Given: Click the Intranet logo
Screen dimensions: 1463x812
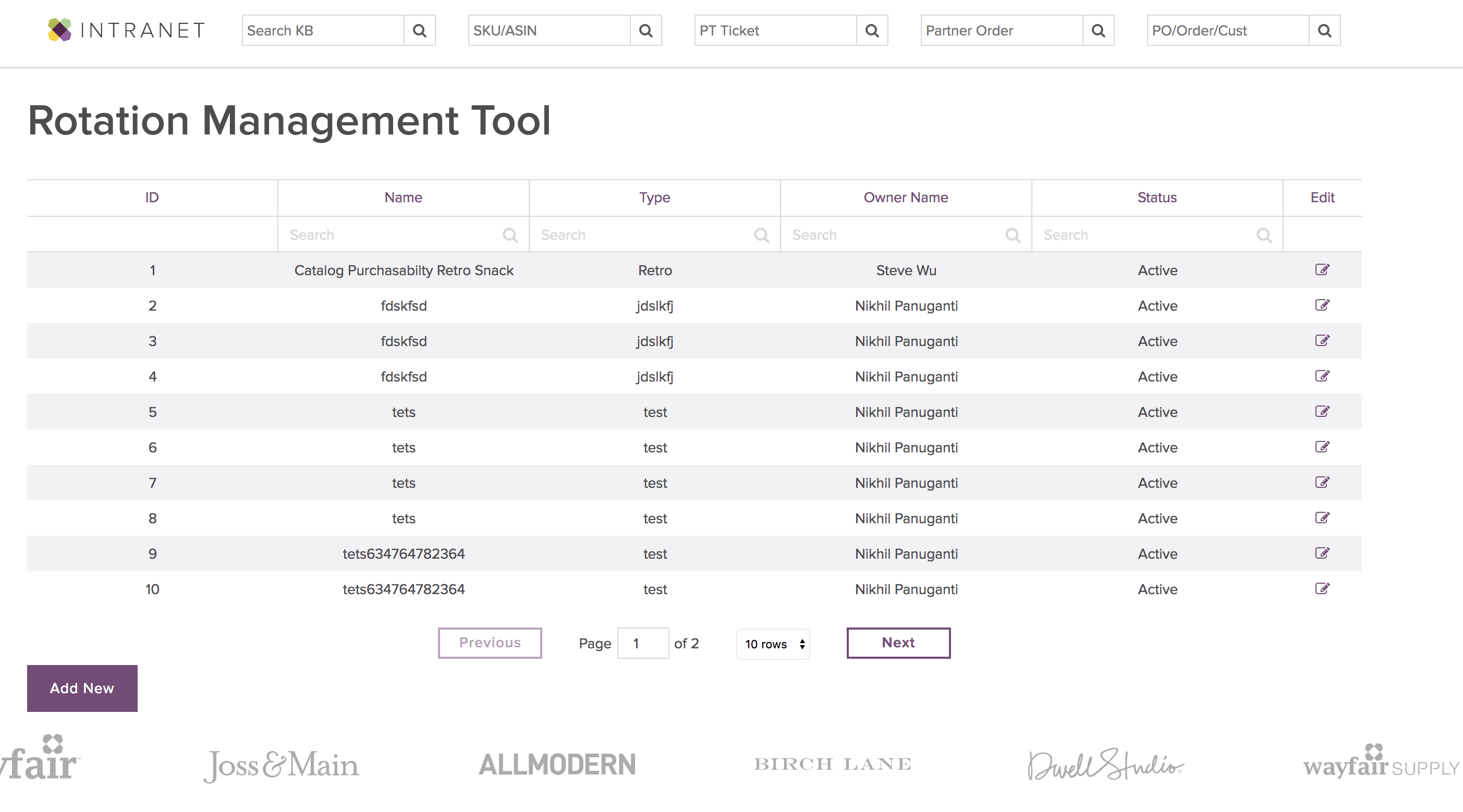Looking at the screenshot, I should click(126, 30).
